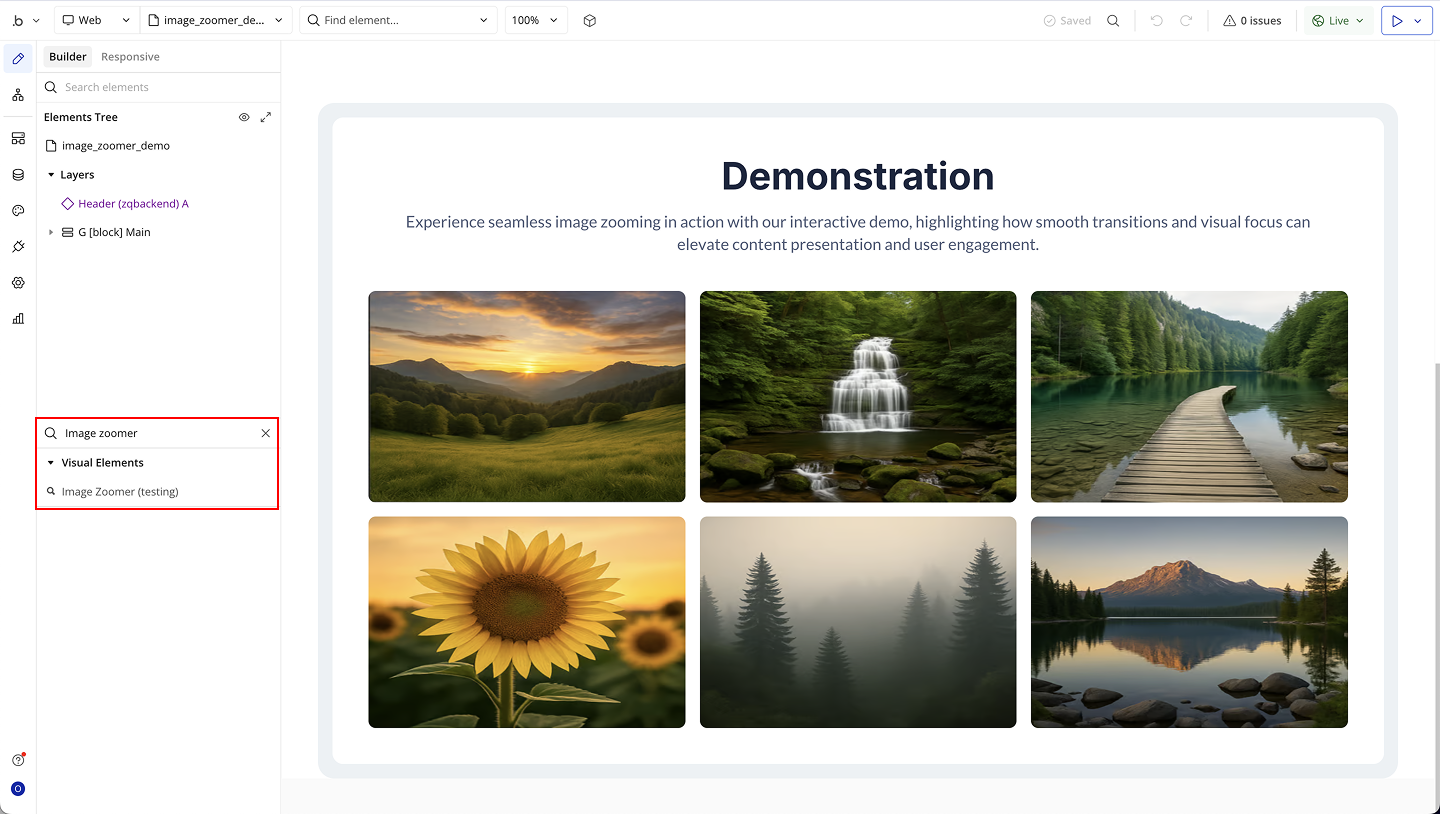Switch to the Responsive tab
The width and height of the screenshot is (1440, 814).
pos(130,57)
